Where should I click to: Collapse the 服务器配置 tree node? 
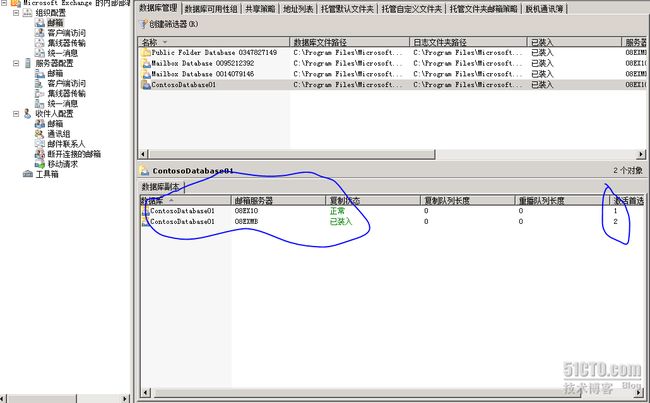tap(16, 63)
